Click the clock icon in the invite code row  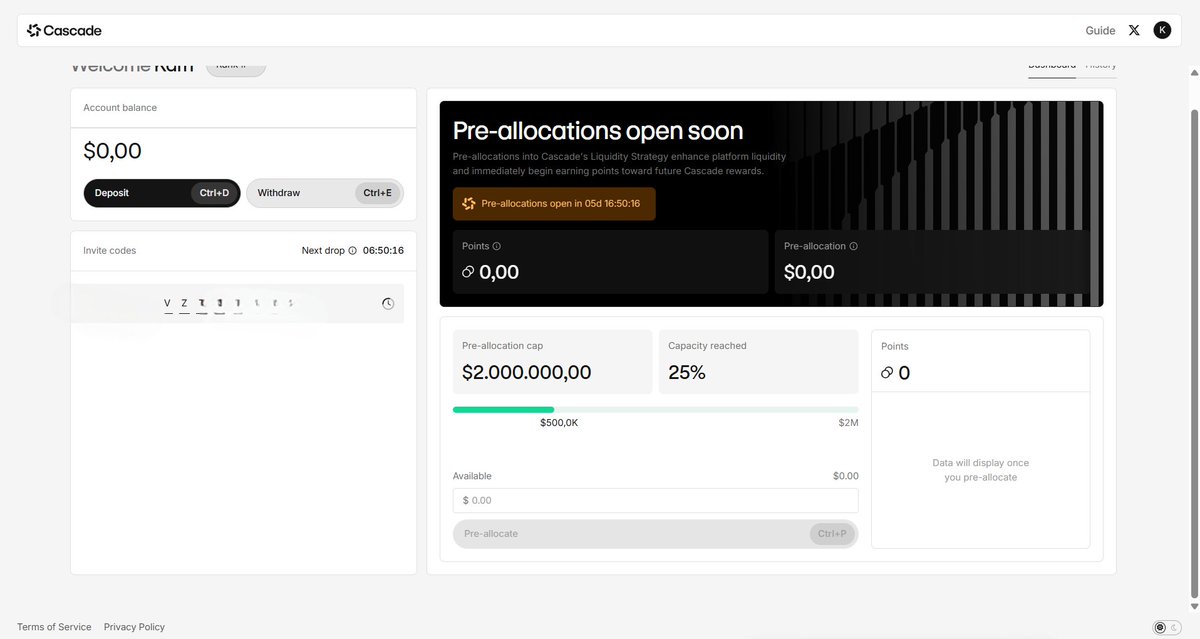pos(388,303)
